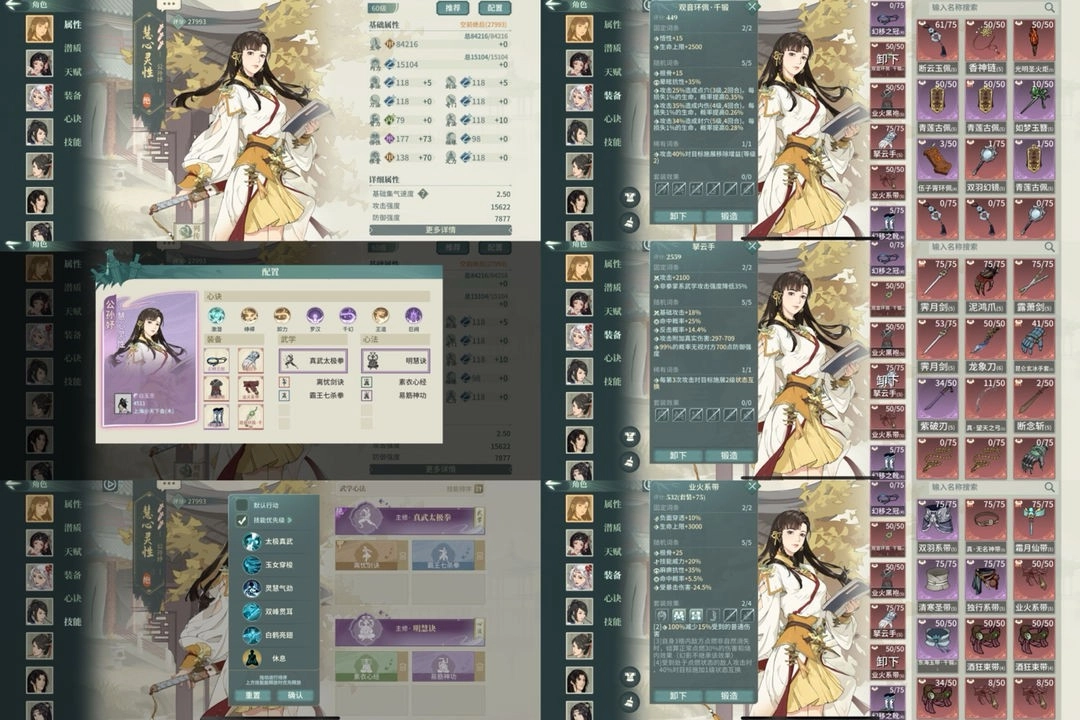Close the 观音环佩·千锻 detail panel
1080x720 pixels.
752,6
